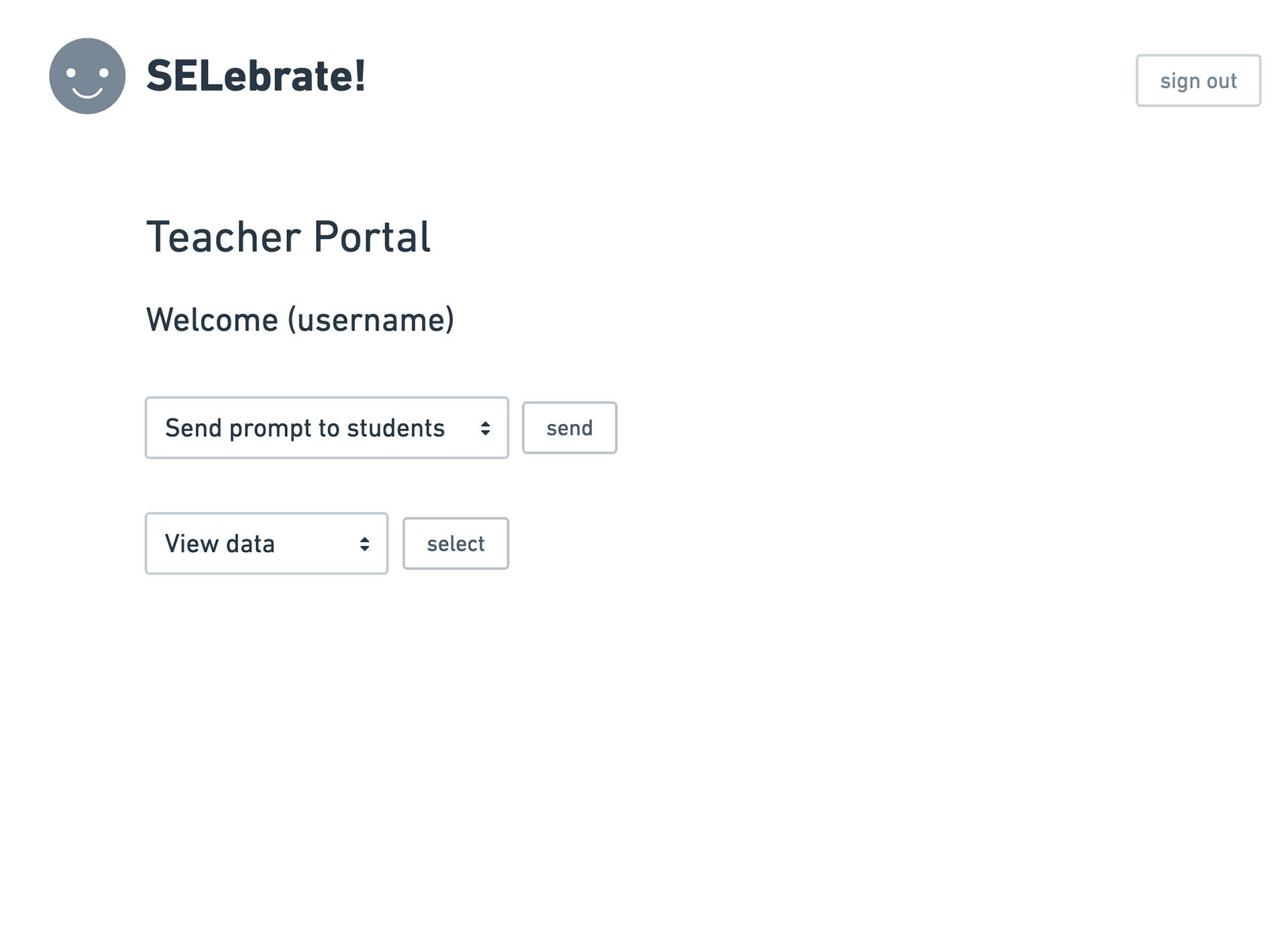The height and width of the screenshot is (946, 1288).
Task: Click the word "Portal" in the heading
Action: pos(372,237)
